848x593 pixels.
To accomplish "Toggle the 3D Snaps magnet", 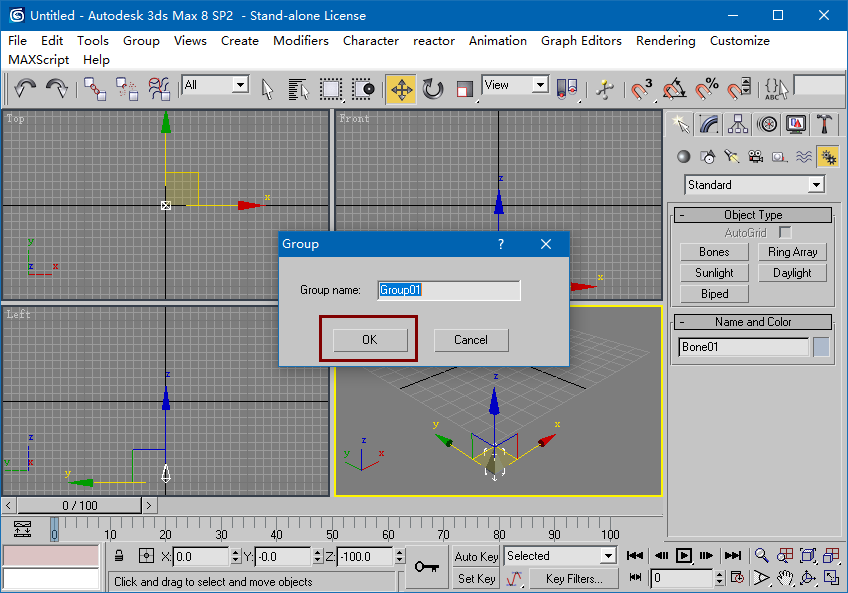I will point(642,89).
